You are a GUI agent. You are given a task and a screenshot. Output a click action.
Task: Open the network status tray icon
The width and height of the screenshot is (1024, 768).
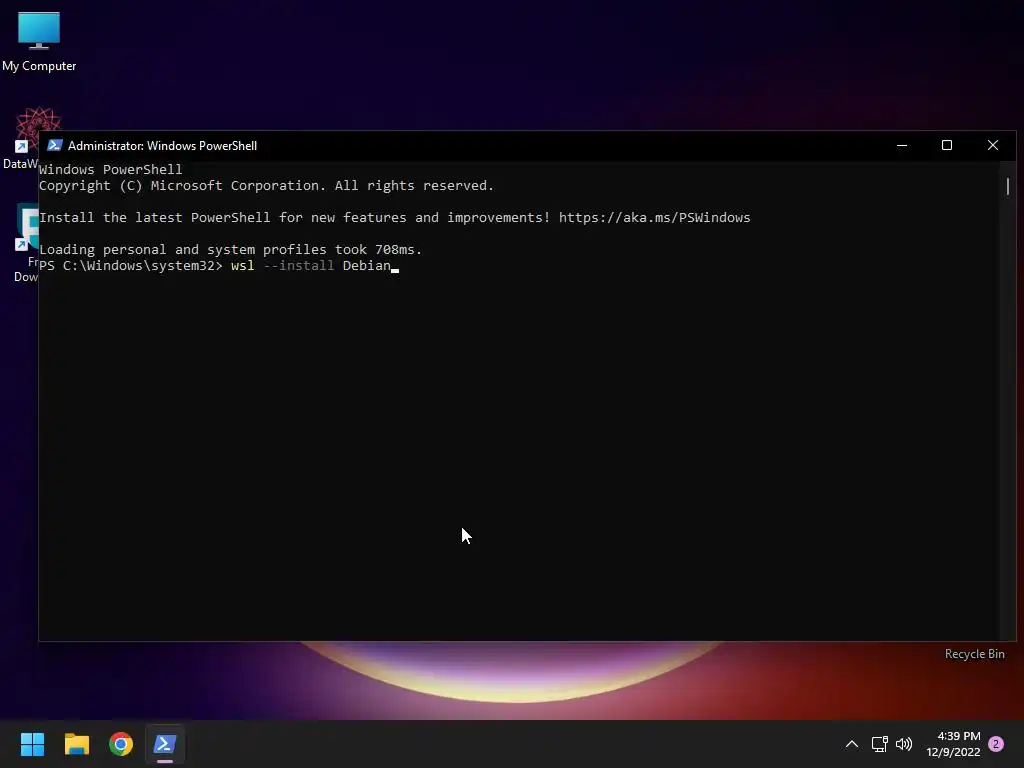pos(879,744)
